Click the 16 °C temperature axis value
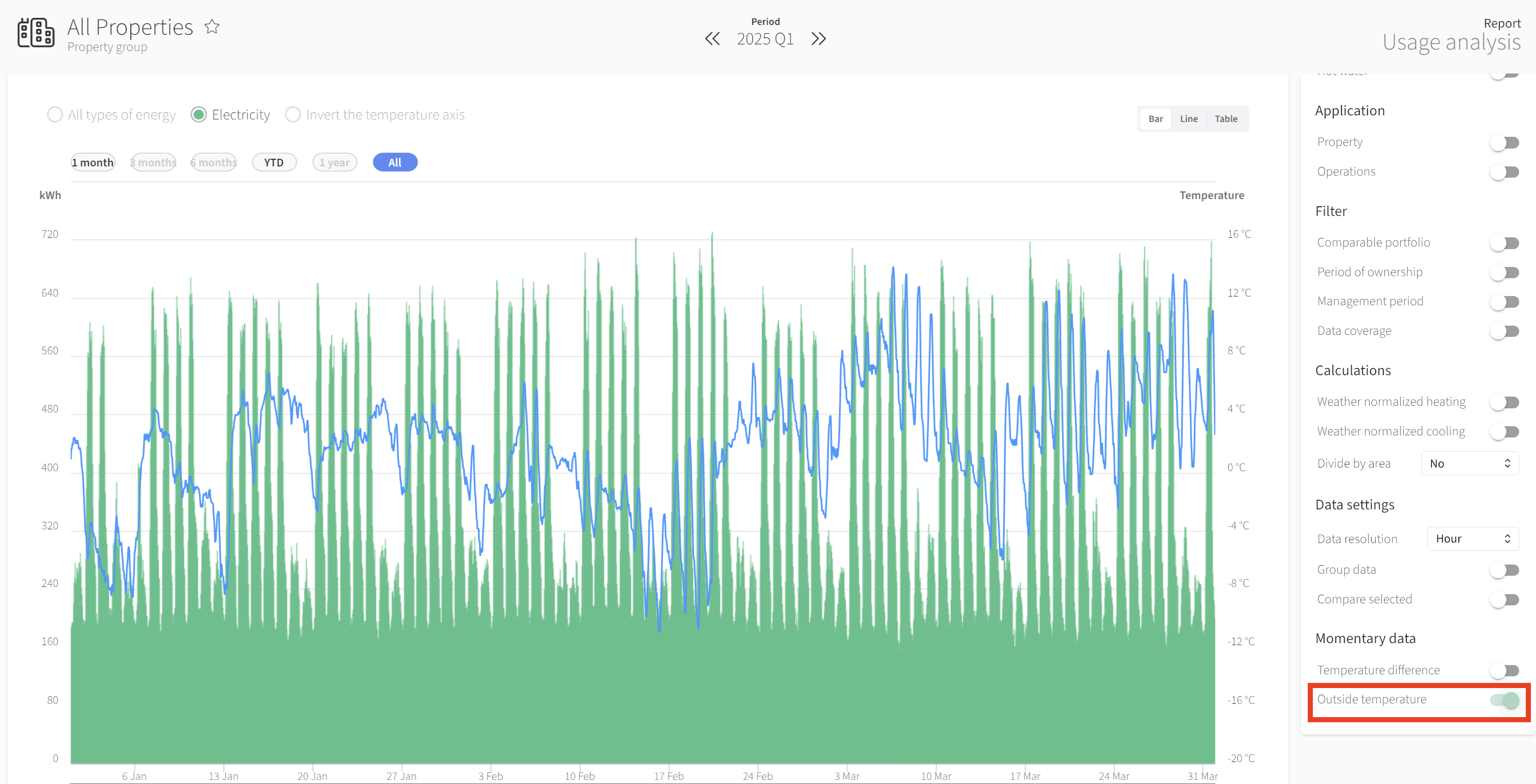The image size is (1536, 784). [1239, 234]
